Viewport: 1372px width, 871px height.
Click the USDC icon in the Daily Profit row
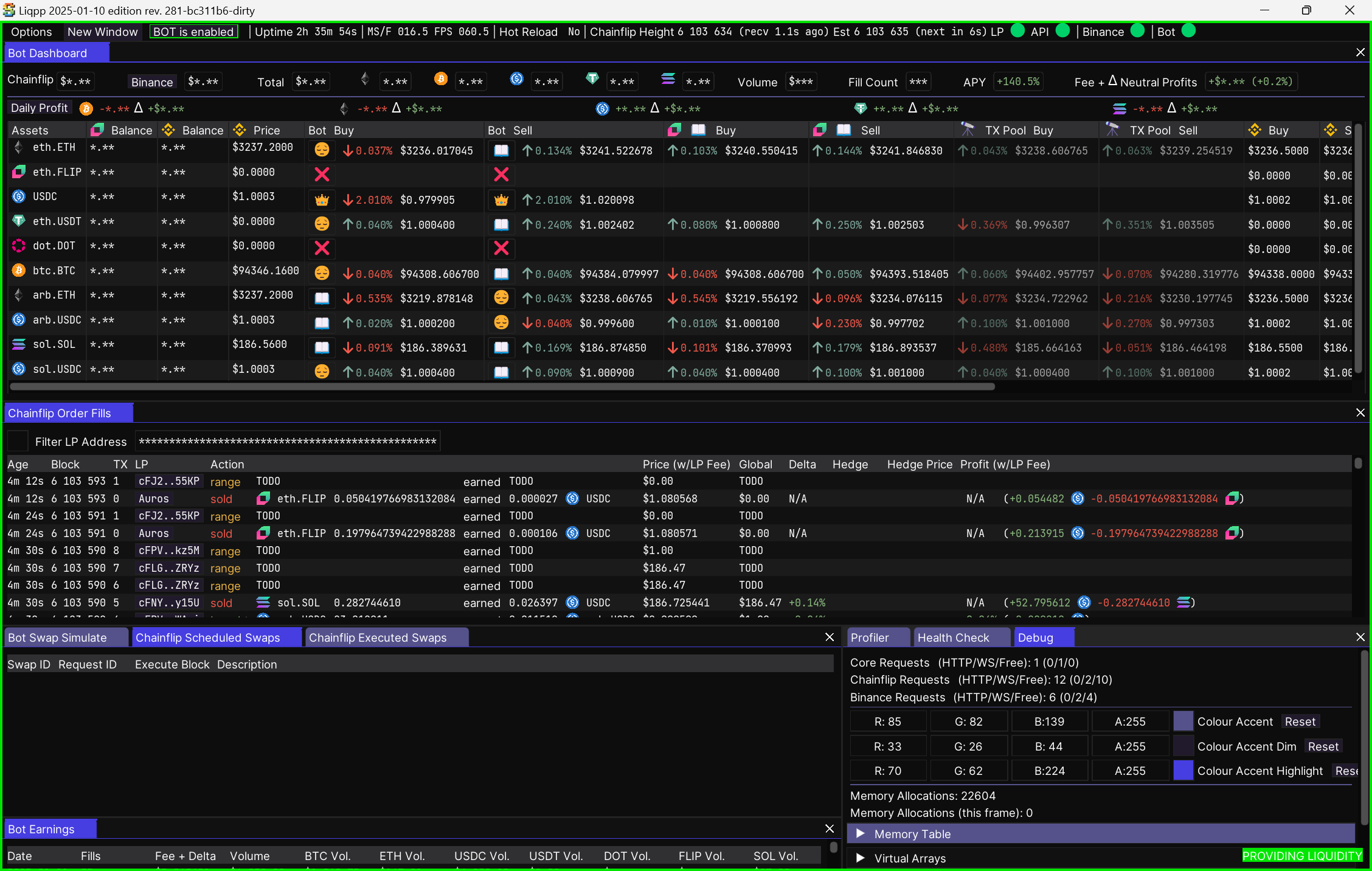coord(602,109)
